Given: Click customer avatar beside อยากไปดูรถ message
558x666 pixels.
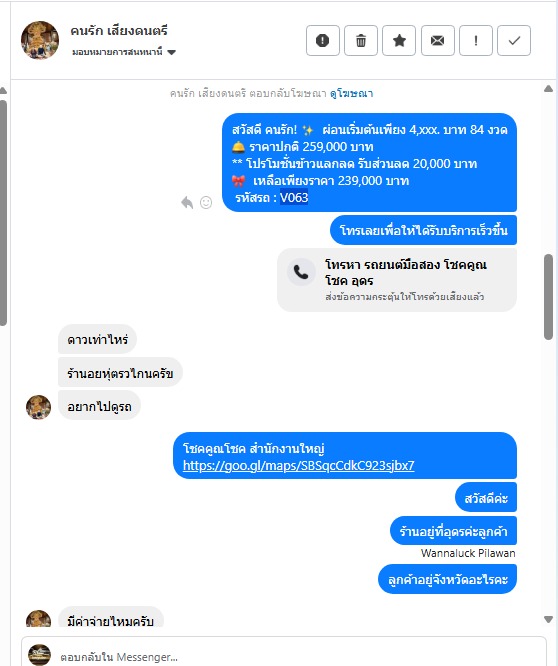Looking at the screenshot, I should tap(38, 407).
